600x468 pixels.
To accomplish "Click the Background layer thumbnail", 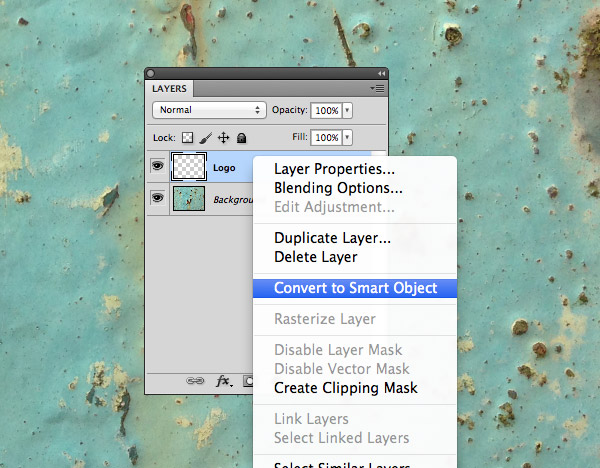I will click(x=189, y=199).
